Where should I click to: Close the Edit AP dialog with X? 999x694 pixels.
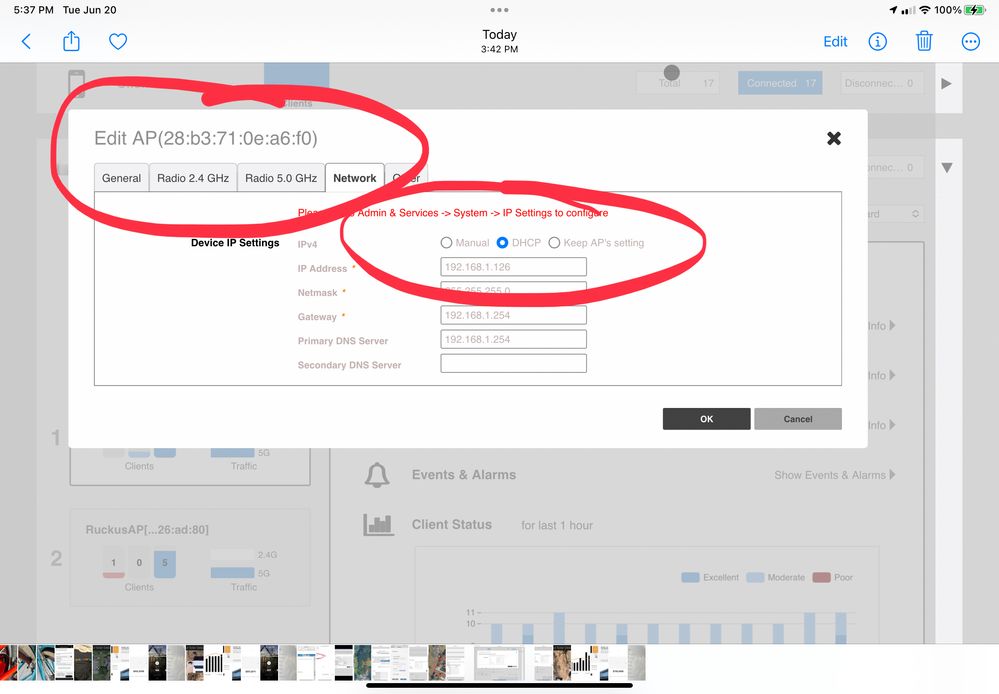point(833,138)
